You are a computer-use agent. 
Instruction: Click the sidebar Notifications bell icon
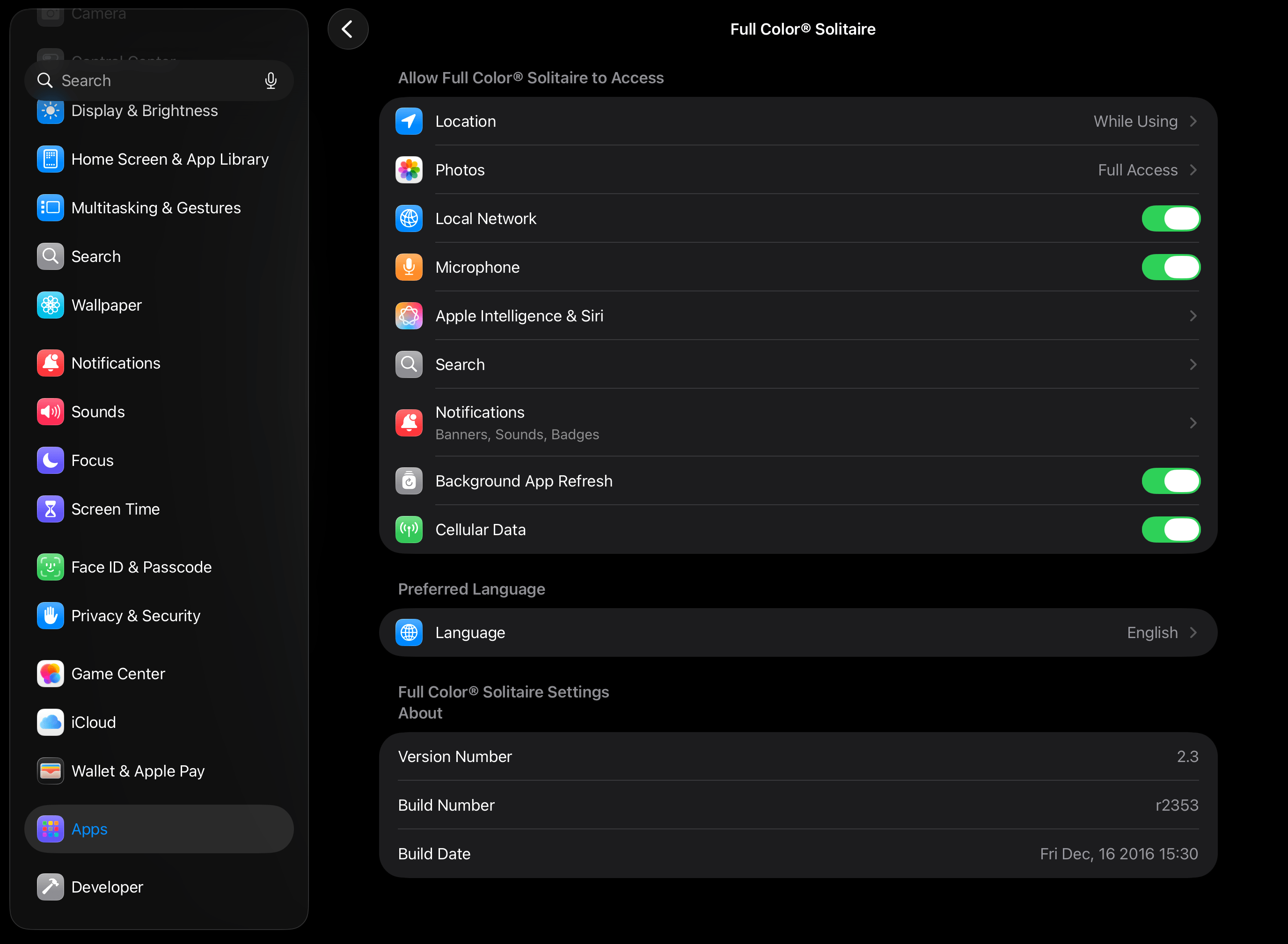pyautogui.click(x=50, y=363)
